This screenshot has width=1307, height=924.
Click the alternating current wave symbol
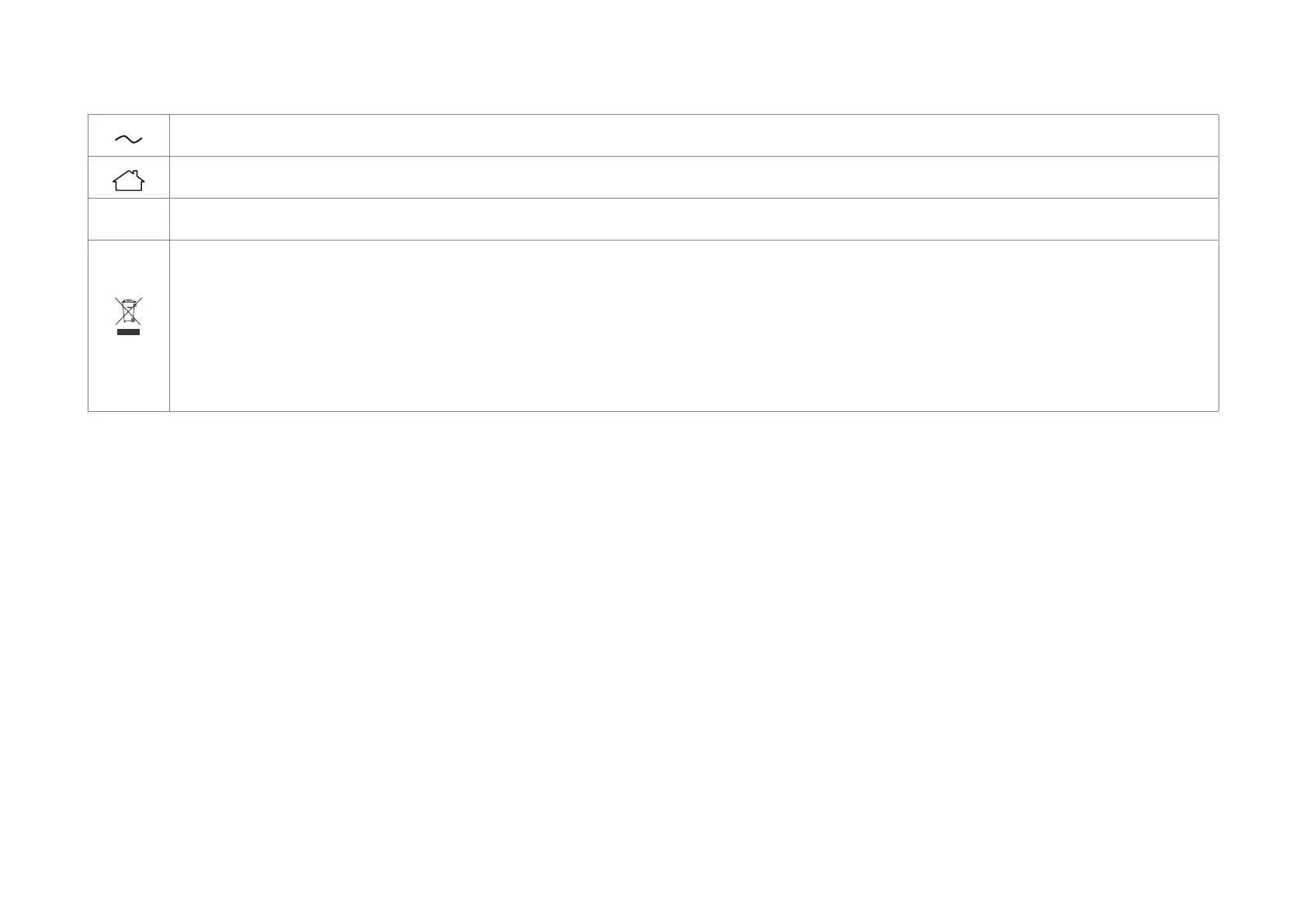point(128,139)
